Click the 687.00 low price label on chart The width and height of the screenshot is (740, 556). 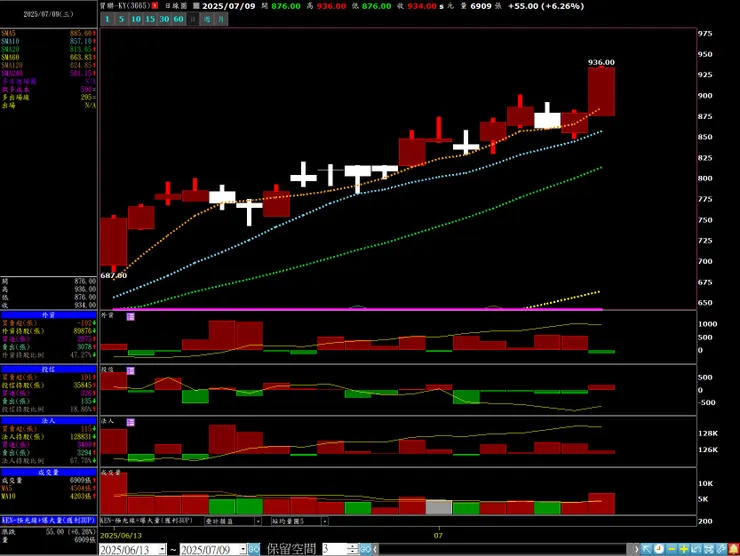[x=114, y=276]
